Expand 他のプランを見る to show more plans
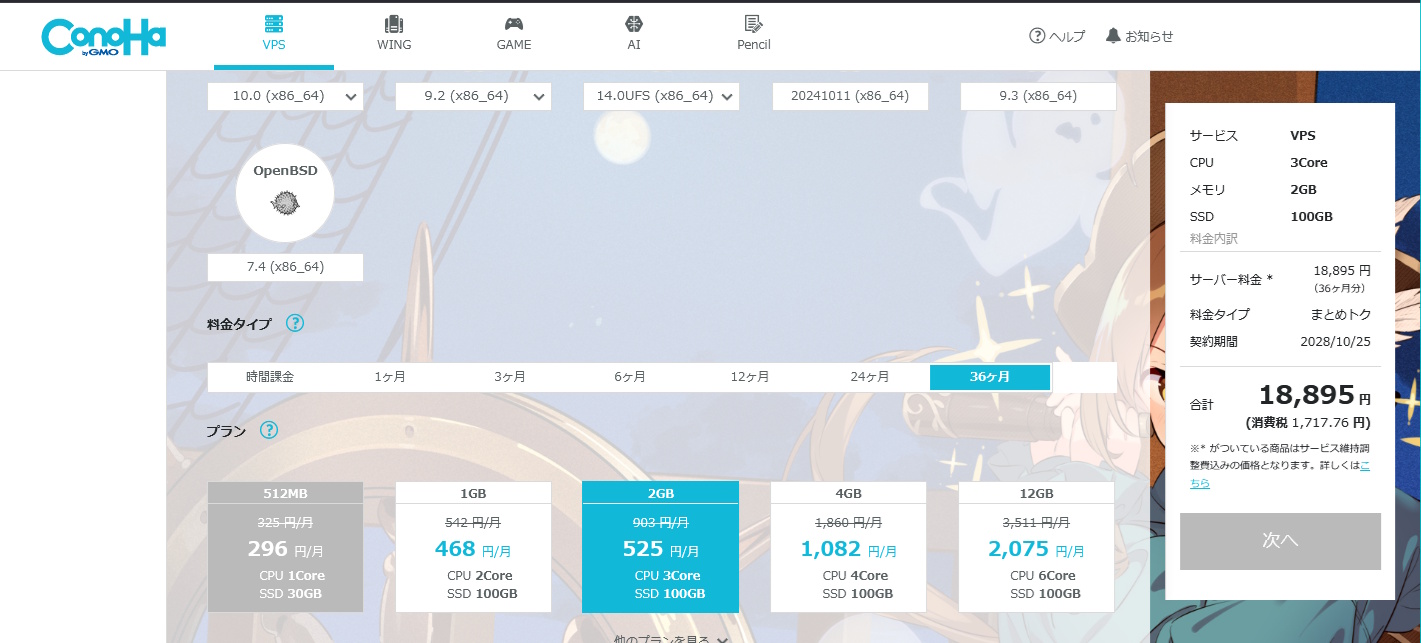1421x643 pixels. (670, 638)
